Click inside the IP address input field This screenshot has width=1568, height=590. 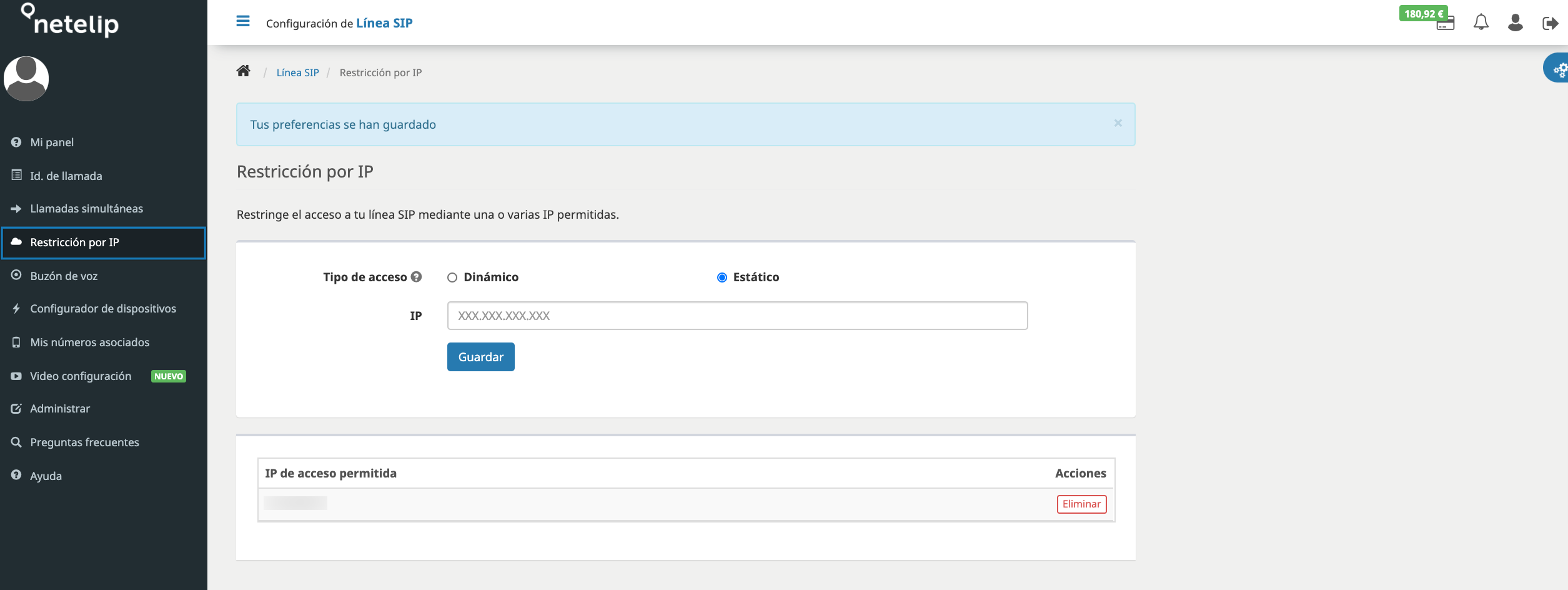coord(737,316)
